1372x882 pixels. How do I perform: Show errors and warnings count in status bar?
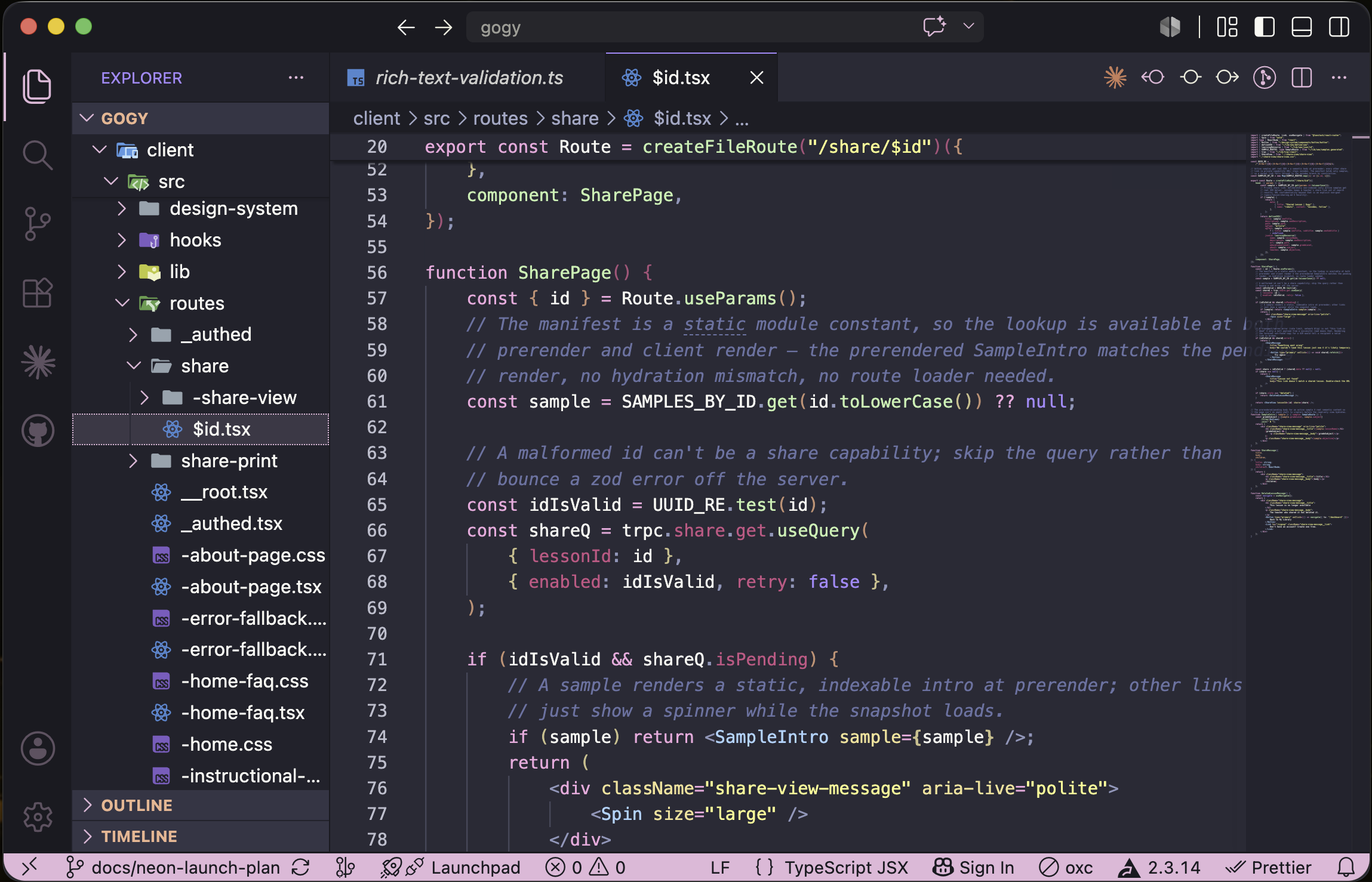585,867
